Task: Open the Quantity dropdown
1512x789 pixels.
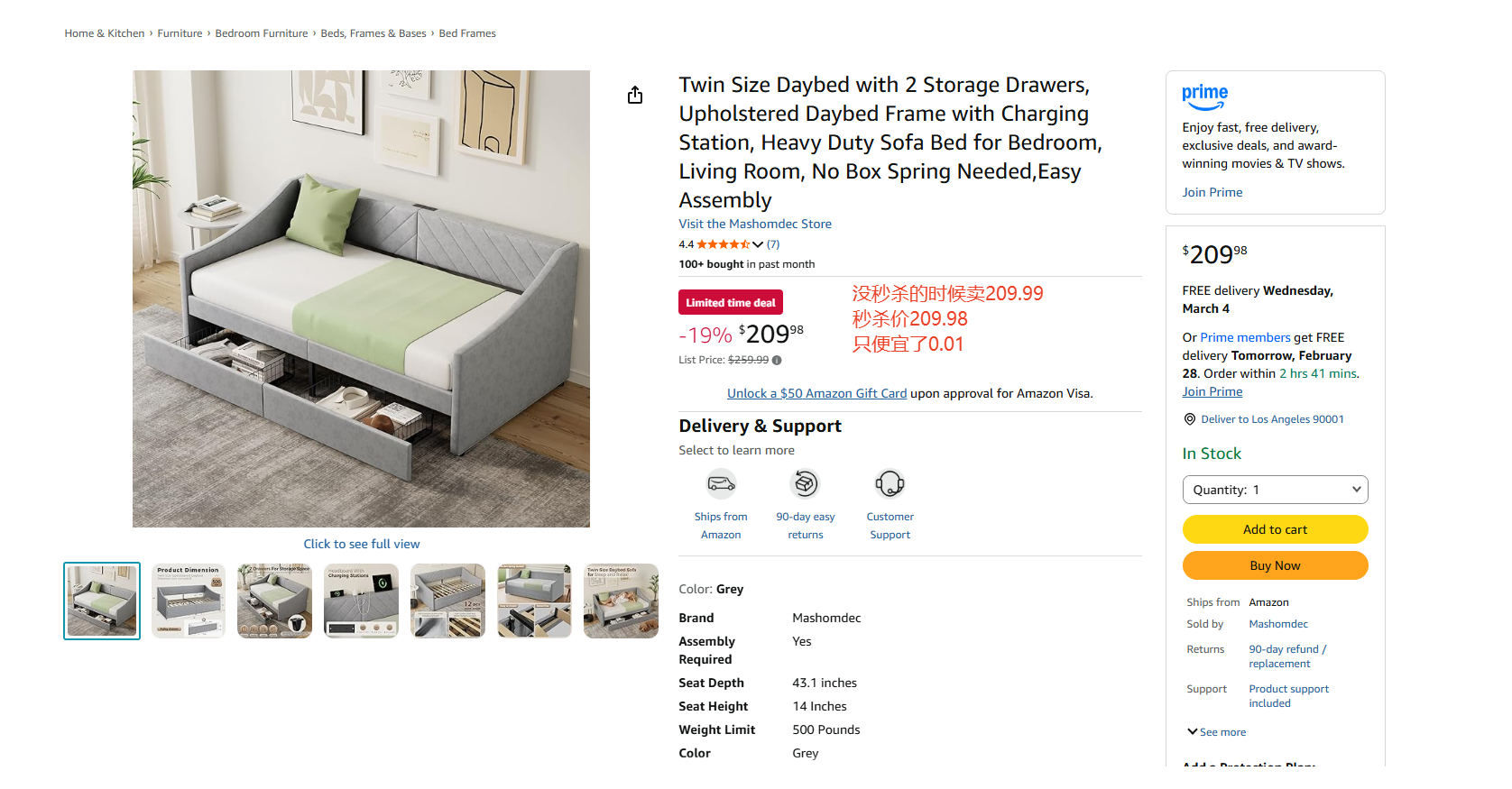Action: 1275,490
